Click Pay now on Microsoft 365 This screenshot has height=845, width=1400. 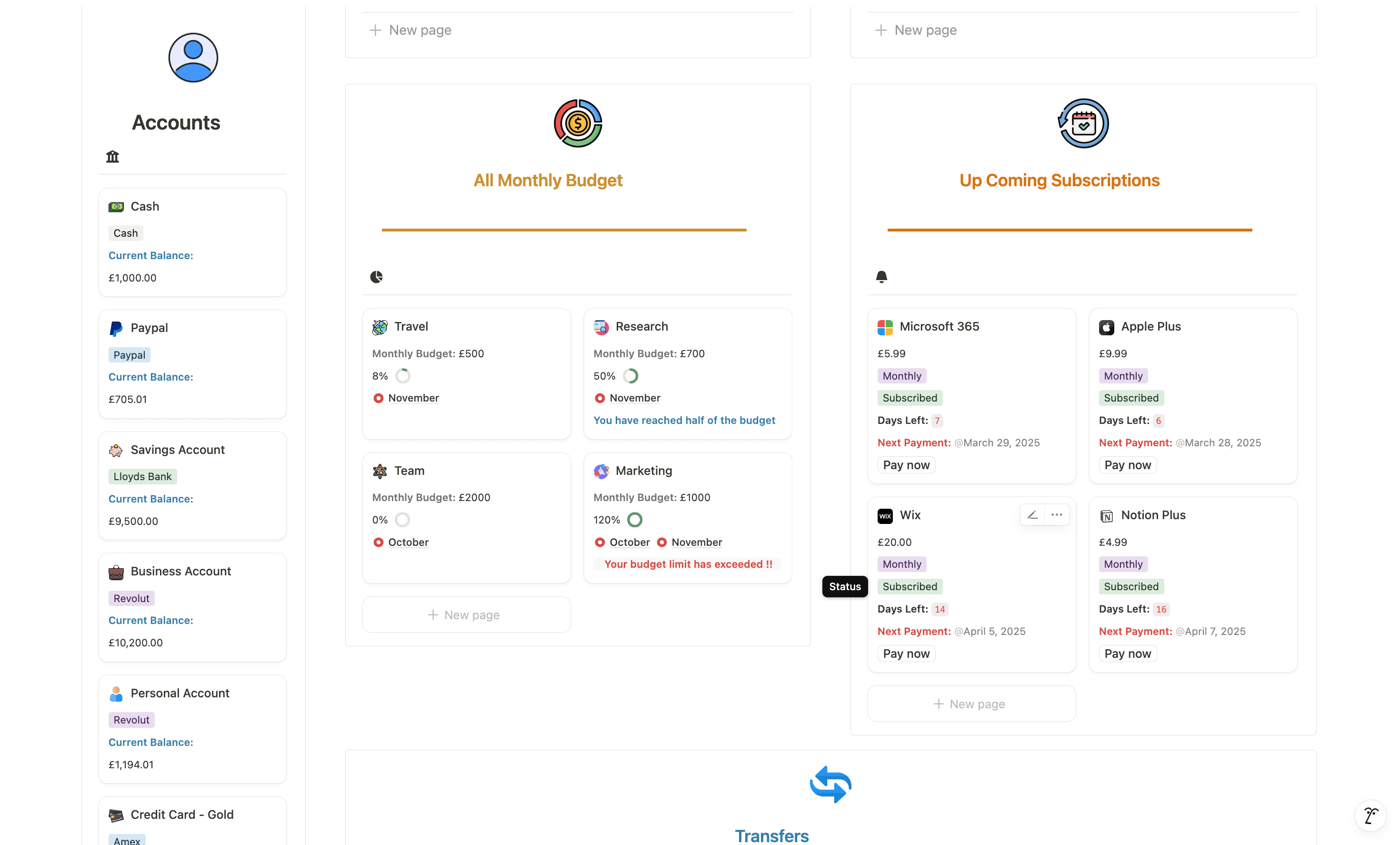coord(906,465)
